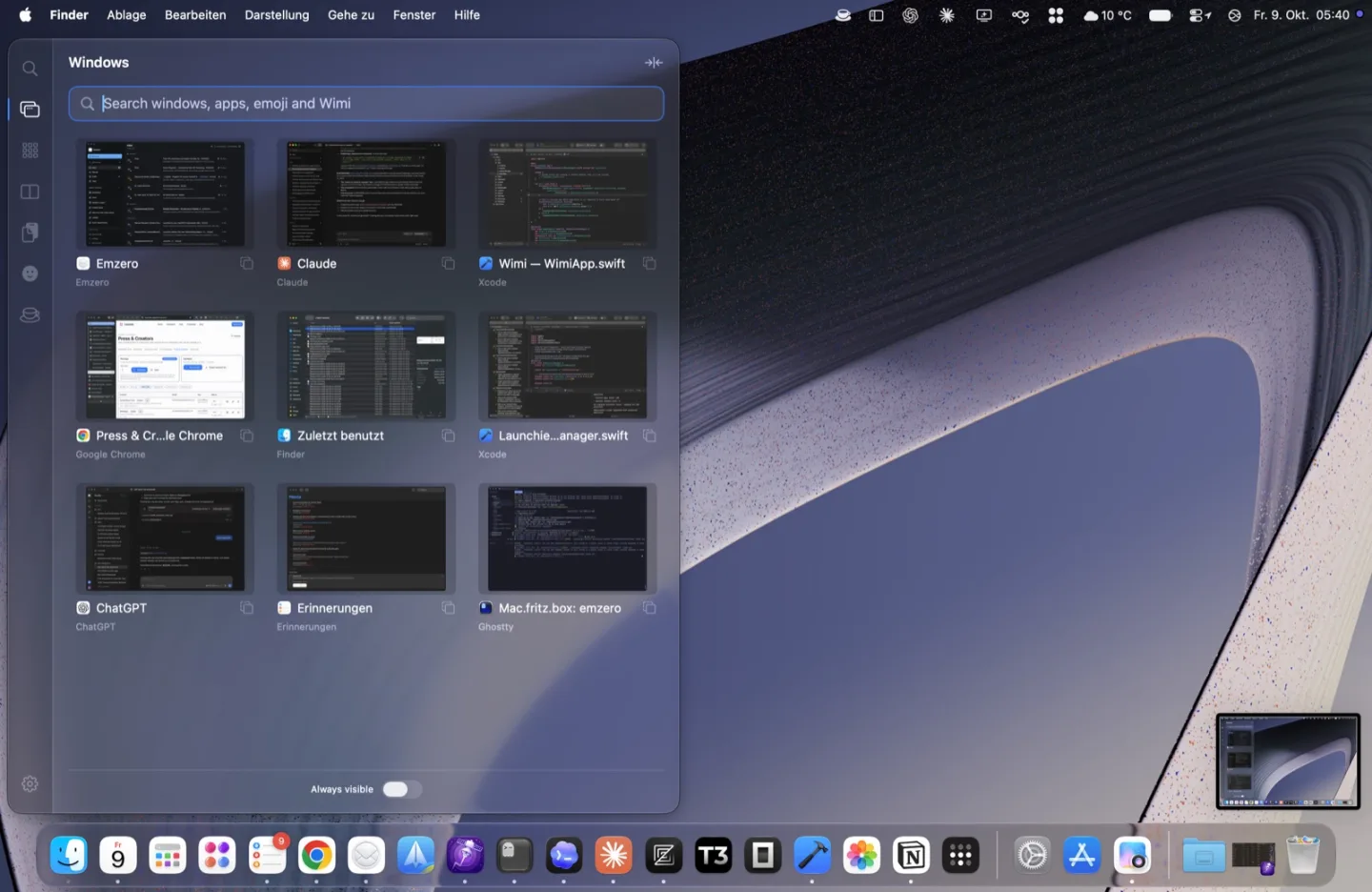Open the battery status in menu bar
Image resolution: width=1372 pixels, height=892 pixels.
[1160, 15]
